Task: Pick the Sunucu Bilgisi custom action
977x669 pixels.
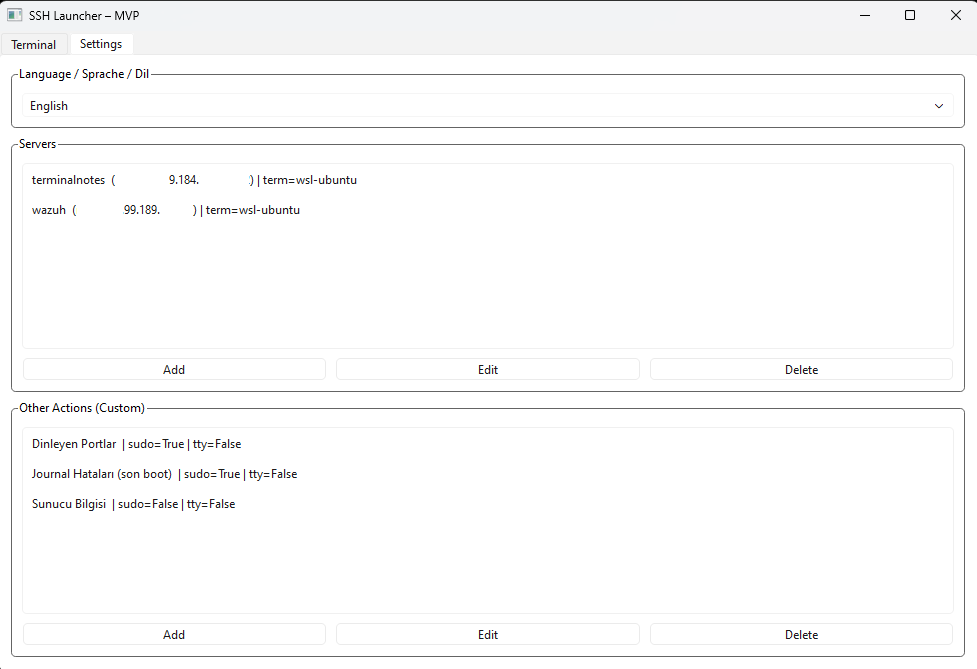Action: [x=133, y=504]
